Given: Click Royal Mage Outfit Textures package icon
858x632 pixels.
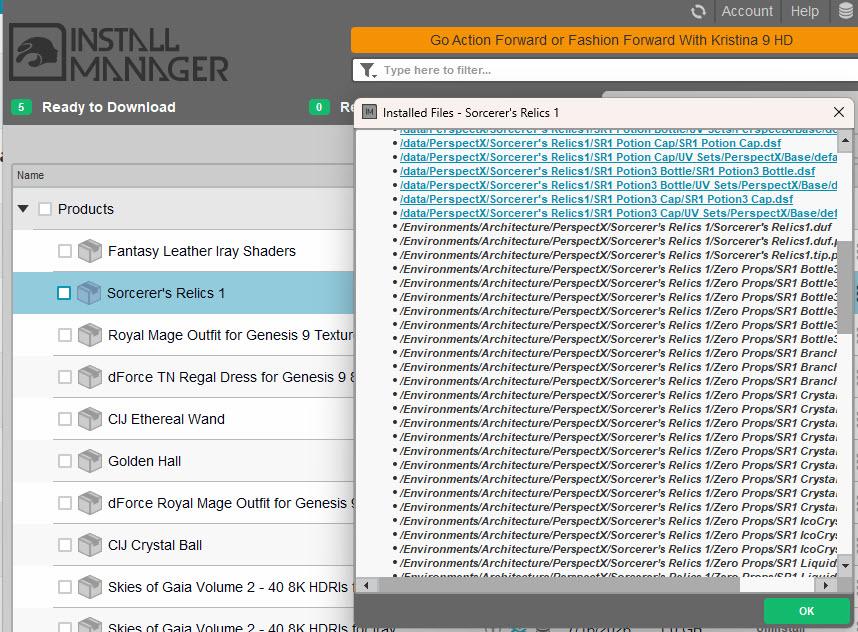Looking at the screenshot, I should tap(89, 335).
